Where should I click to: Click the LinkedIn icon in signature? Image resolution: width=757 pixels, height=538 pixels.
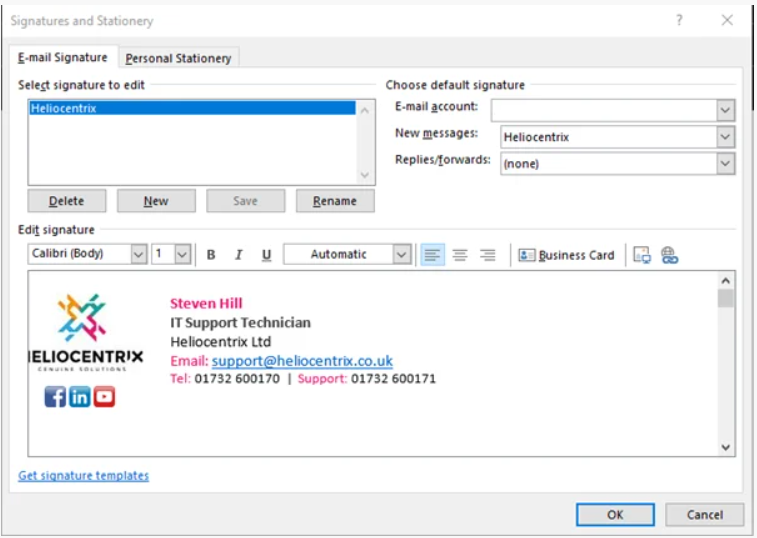click(80, 397)
